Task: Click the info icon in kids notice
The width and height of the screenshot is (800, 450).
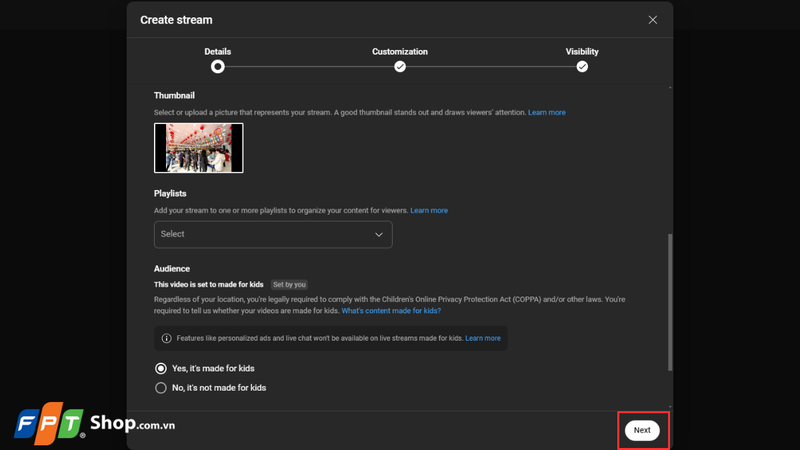Action: [x=166, y=338]
